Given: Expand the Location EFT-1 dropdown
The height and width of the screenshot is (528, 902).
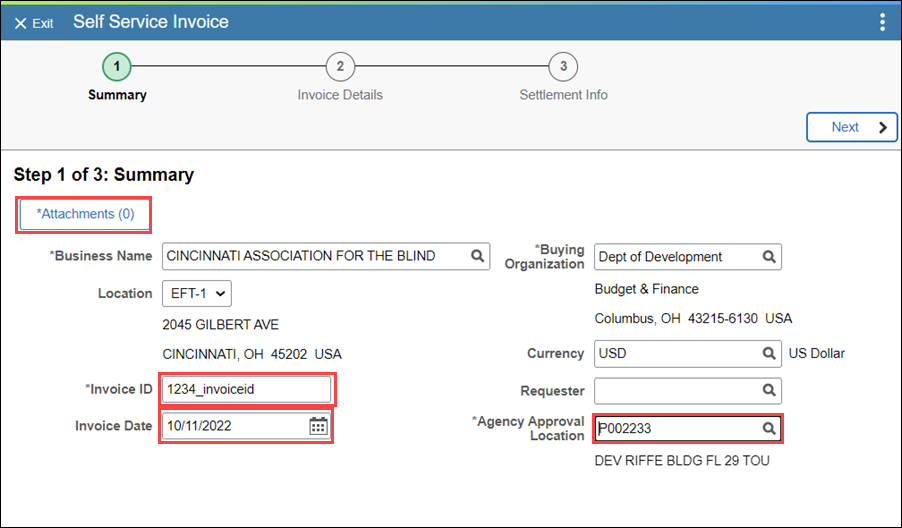Looking at the screenshot, I should click(197, 293).
